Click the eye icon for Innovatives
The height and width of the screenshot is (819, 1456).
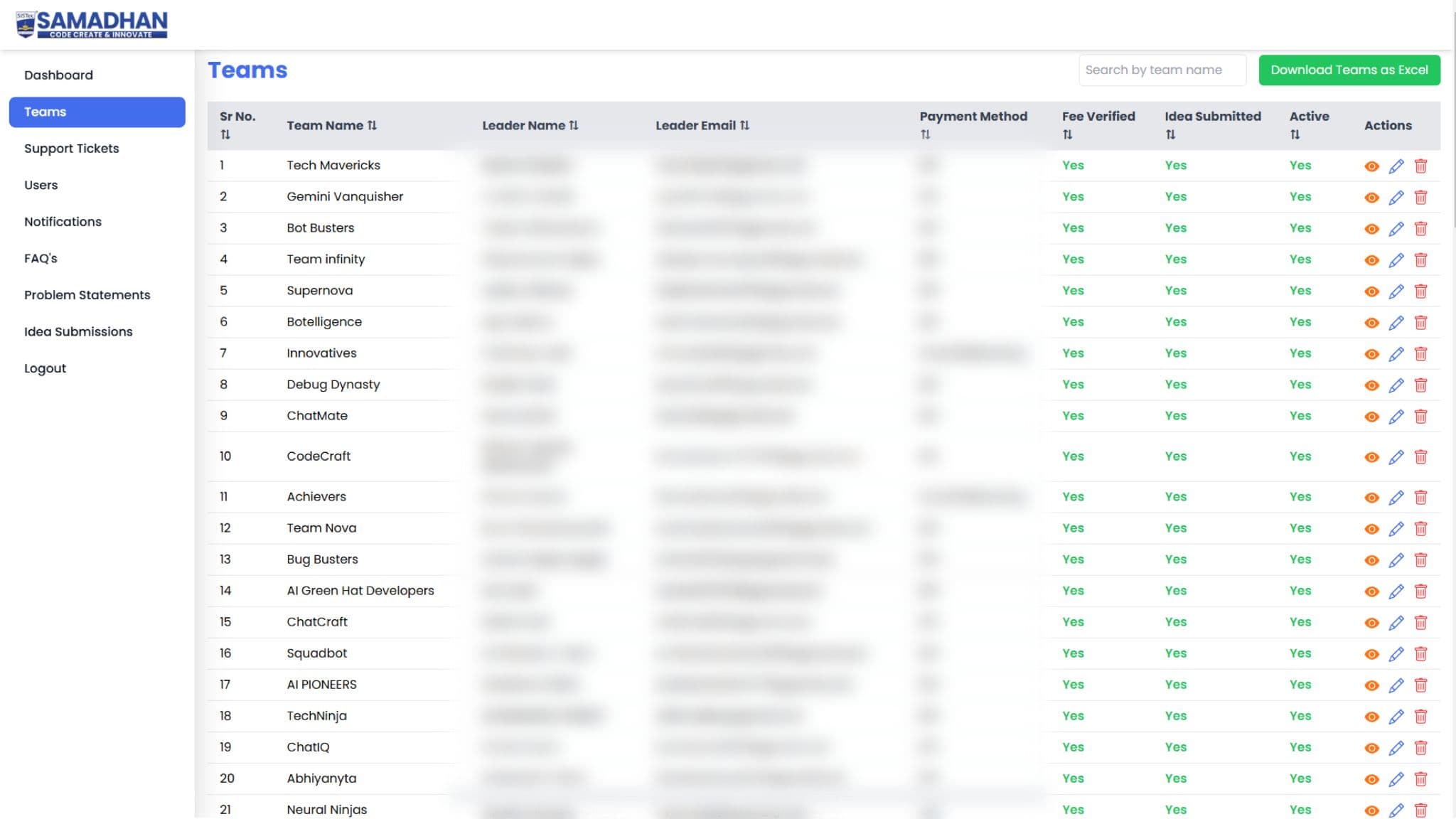[1371, 353]
